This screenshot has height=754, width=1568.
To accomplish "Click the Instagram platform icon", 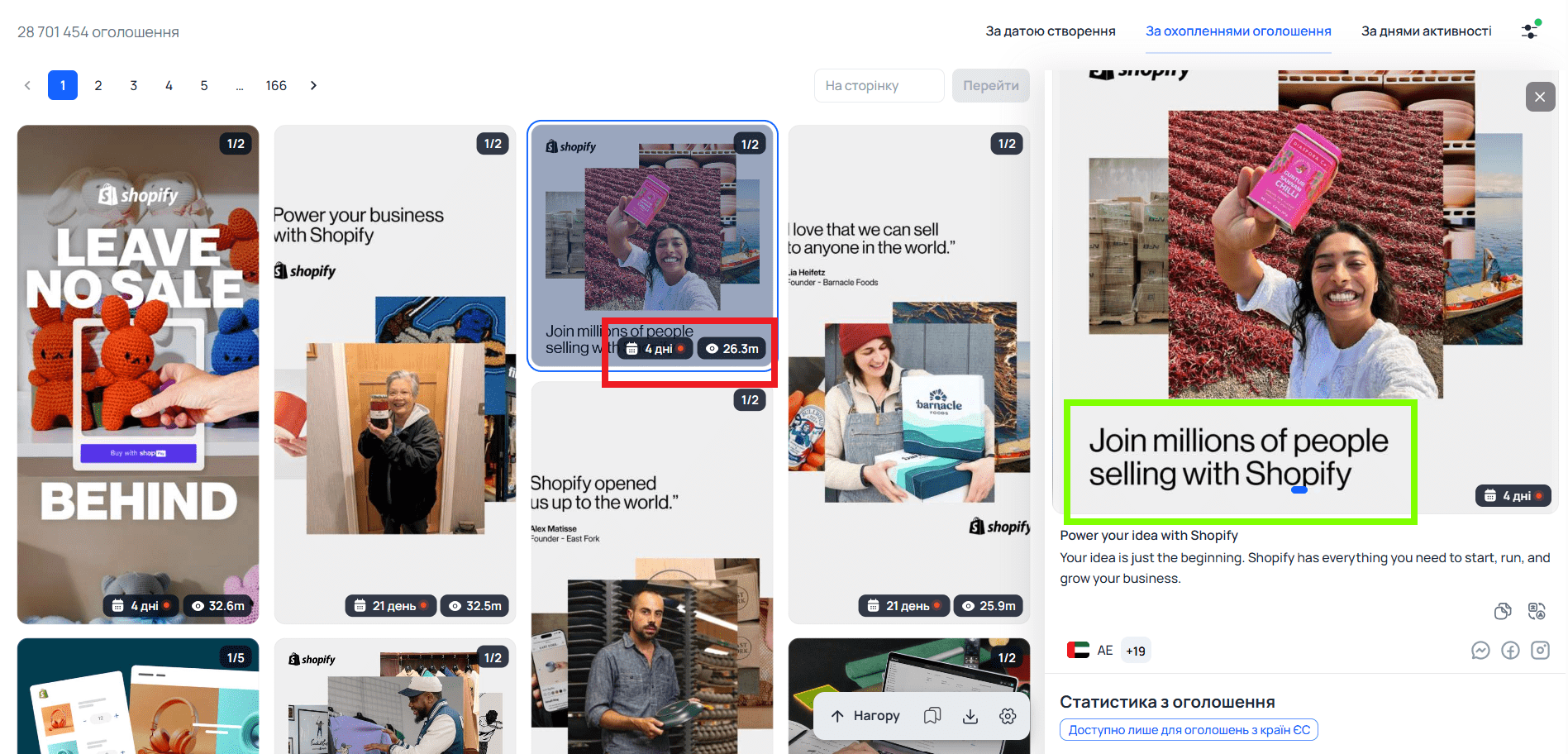I will click(1540, 651).
